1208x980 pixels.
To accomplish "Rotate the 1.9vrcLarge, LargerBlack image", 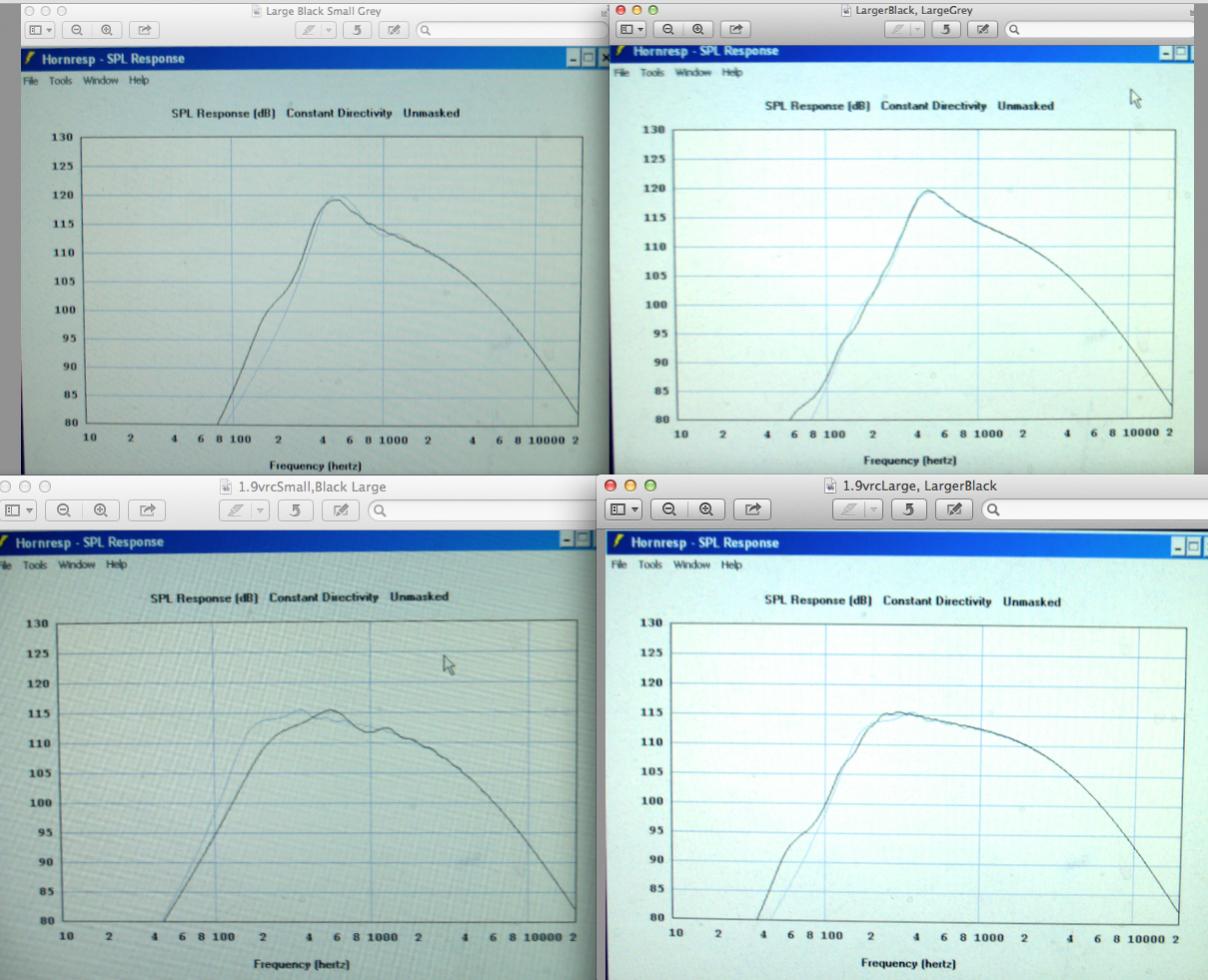I will (908, 509).
